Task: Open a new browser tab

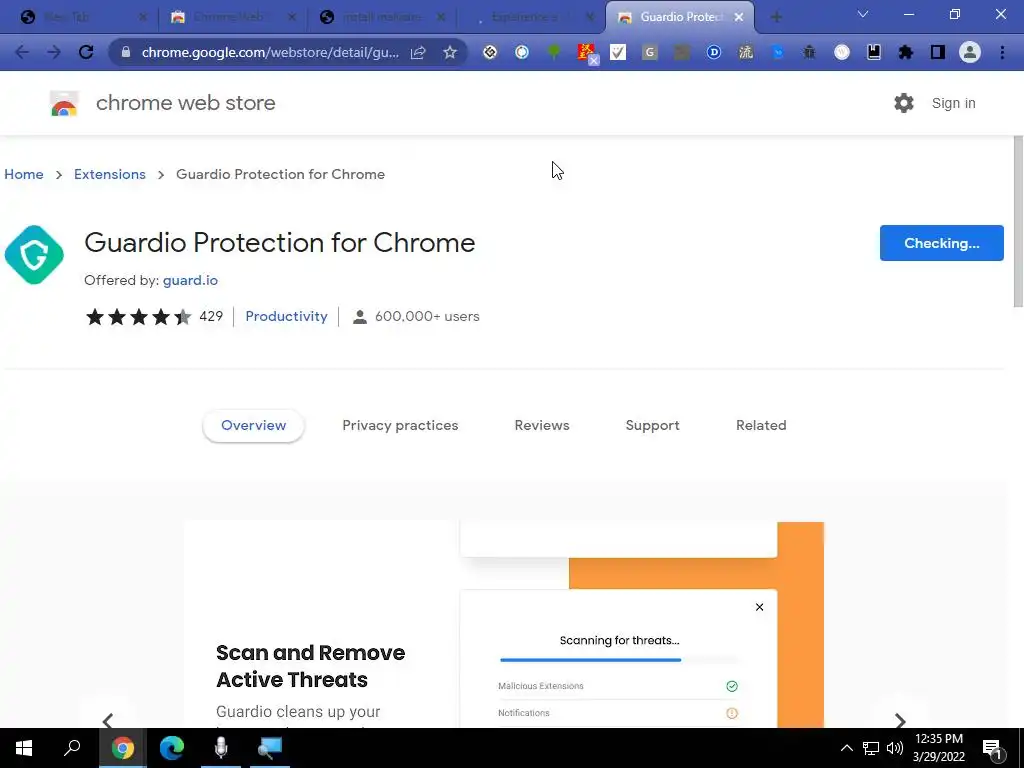Action: click(x=776, y=17)
